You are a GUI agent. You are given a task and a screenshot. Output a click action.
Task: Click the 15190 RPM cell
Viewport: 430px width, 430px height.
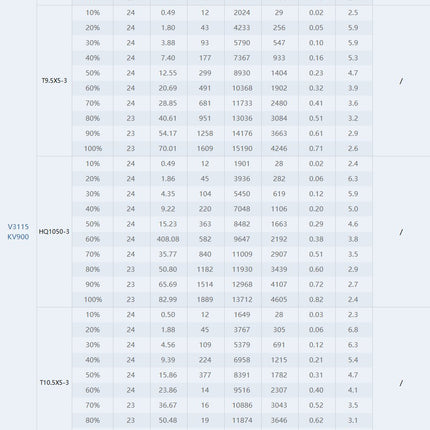coord(242,148)
